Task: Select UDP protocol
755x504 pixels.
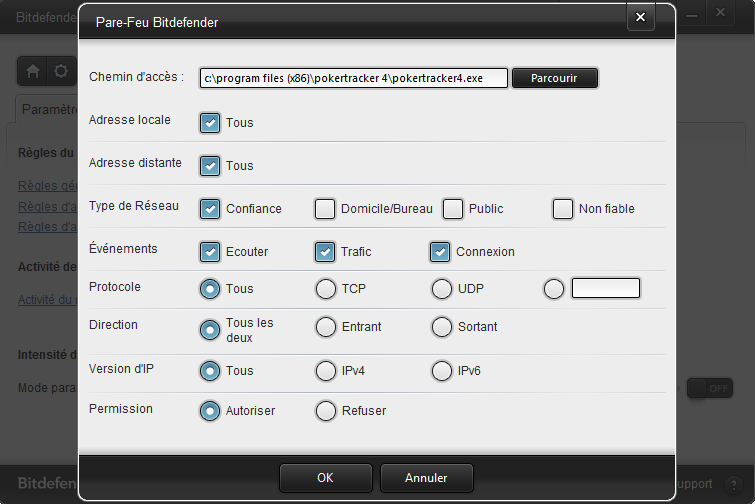Action: pos(442,289)
